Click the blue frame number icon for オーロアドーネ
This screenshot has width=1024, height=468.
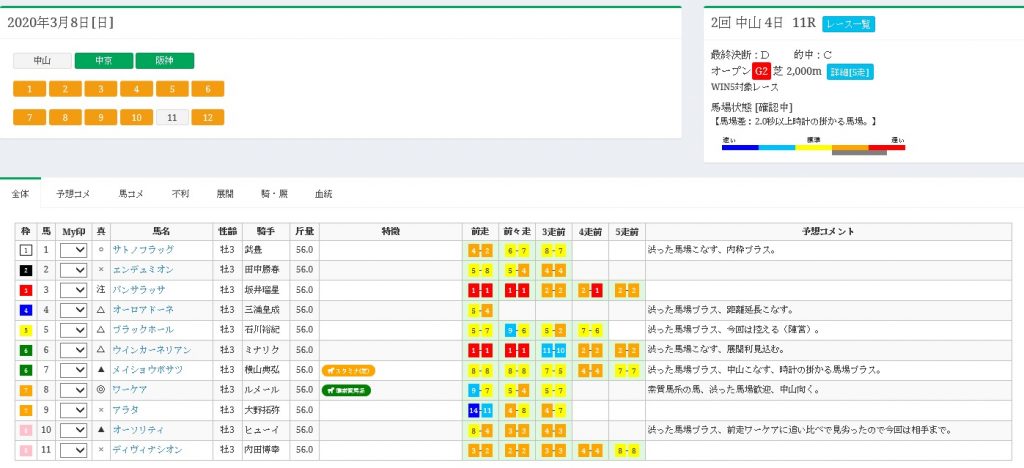pyautogui.click(x=27, y=310)
